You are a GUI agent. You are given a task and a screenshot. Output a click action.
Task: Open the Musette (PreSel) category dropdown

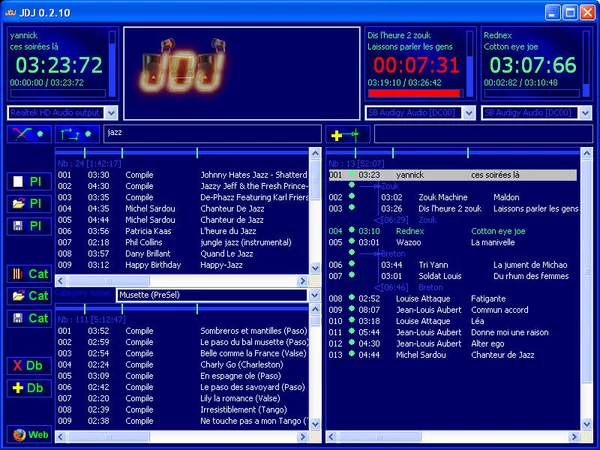point(314,295)
